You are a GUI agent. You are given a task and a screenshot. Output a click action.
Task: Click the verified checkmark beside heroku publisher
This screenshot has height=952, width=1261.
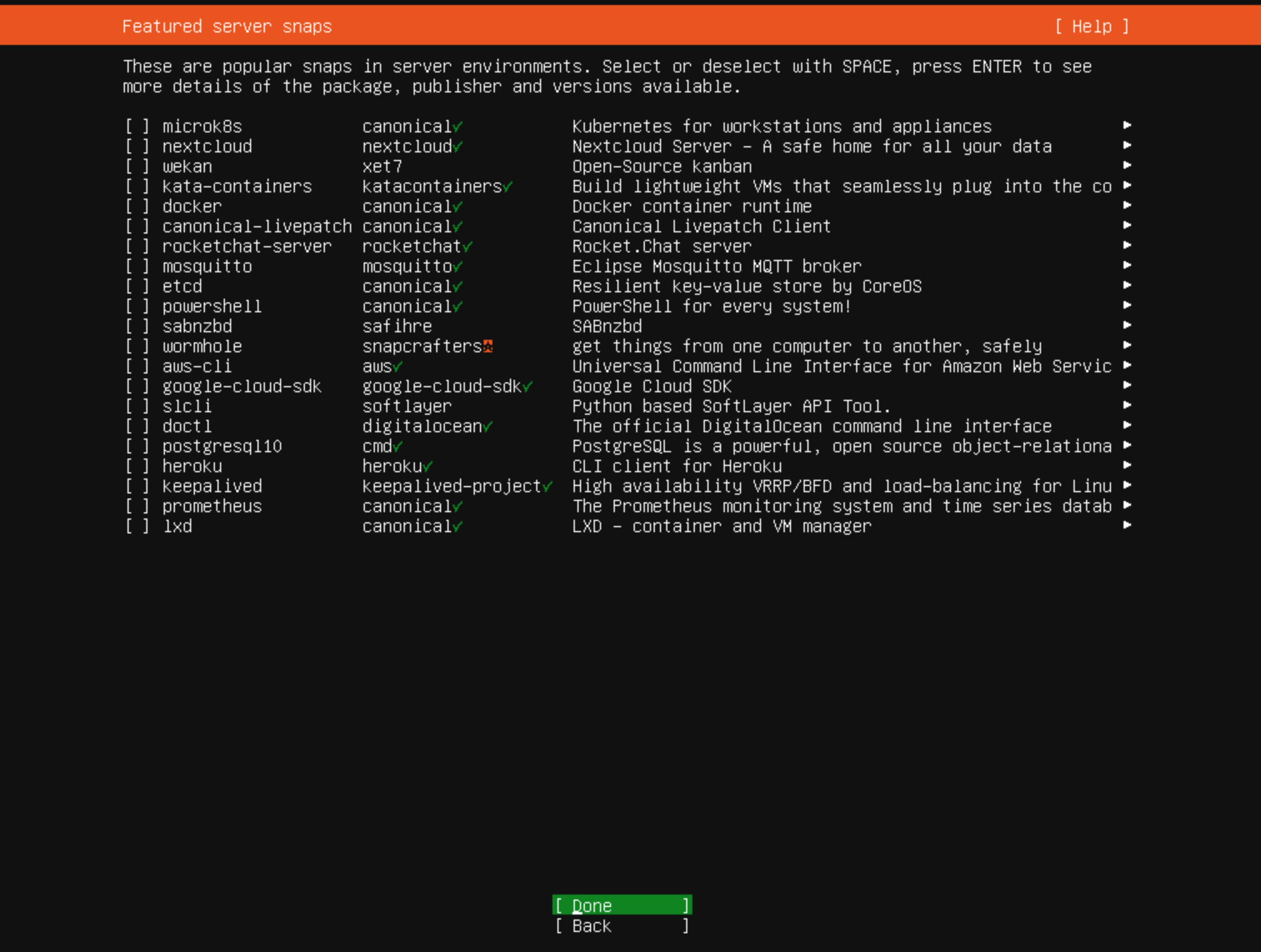[428, 467]
